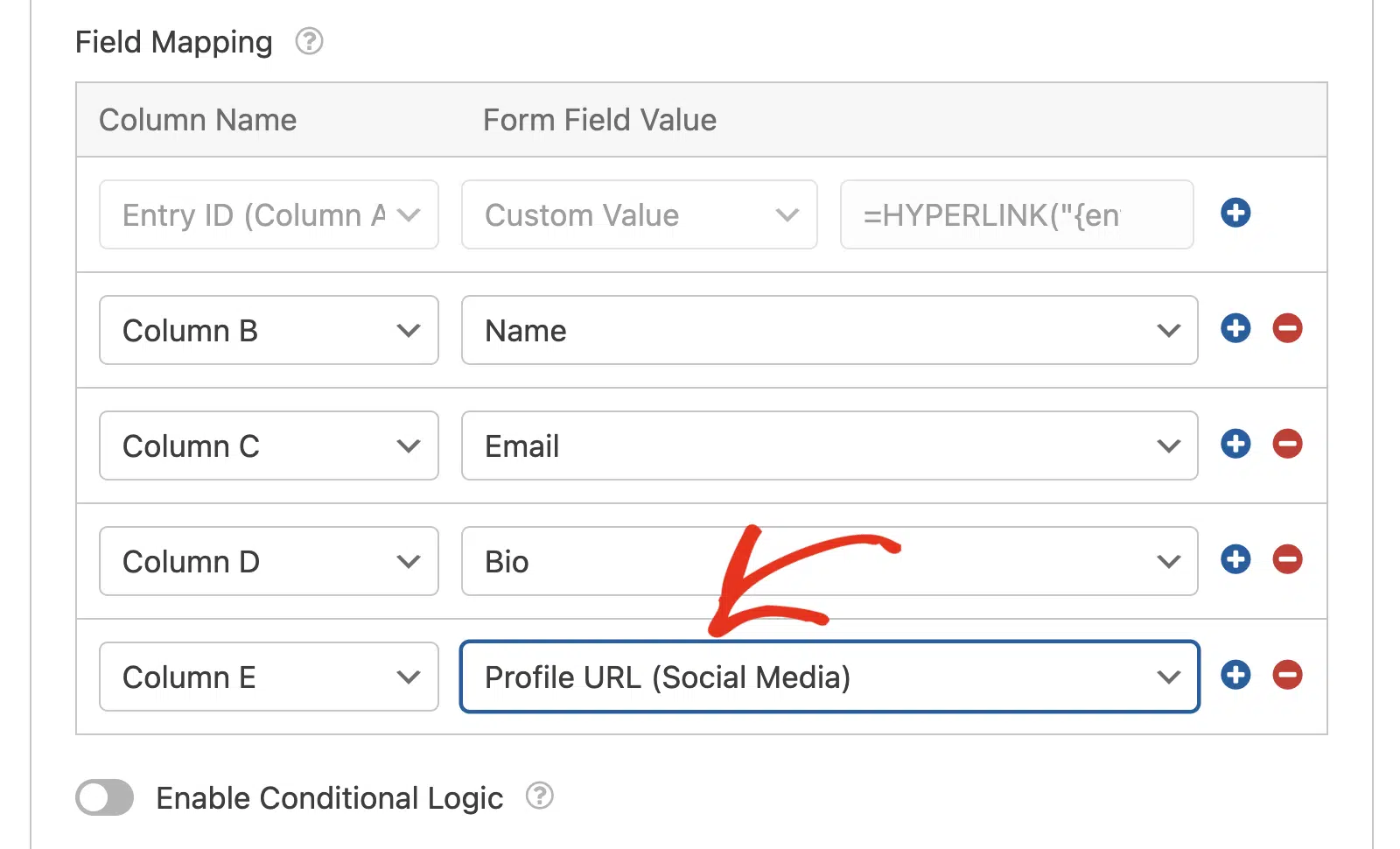Toggle Enable Conditional Logic switch
The height and width of the screenshot is (849, 1400).
104,797
